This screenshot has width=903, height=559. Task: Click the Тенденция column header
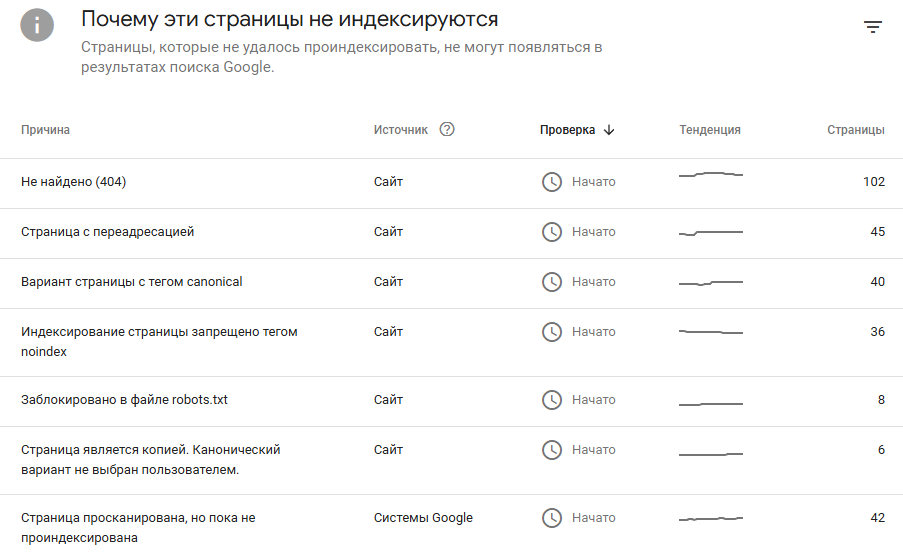710,130
